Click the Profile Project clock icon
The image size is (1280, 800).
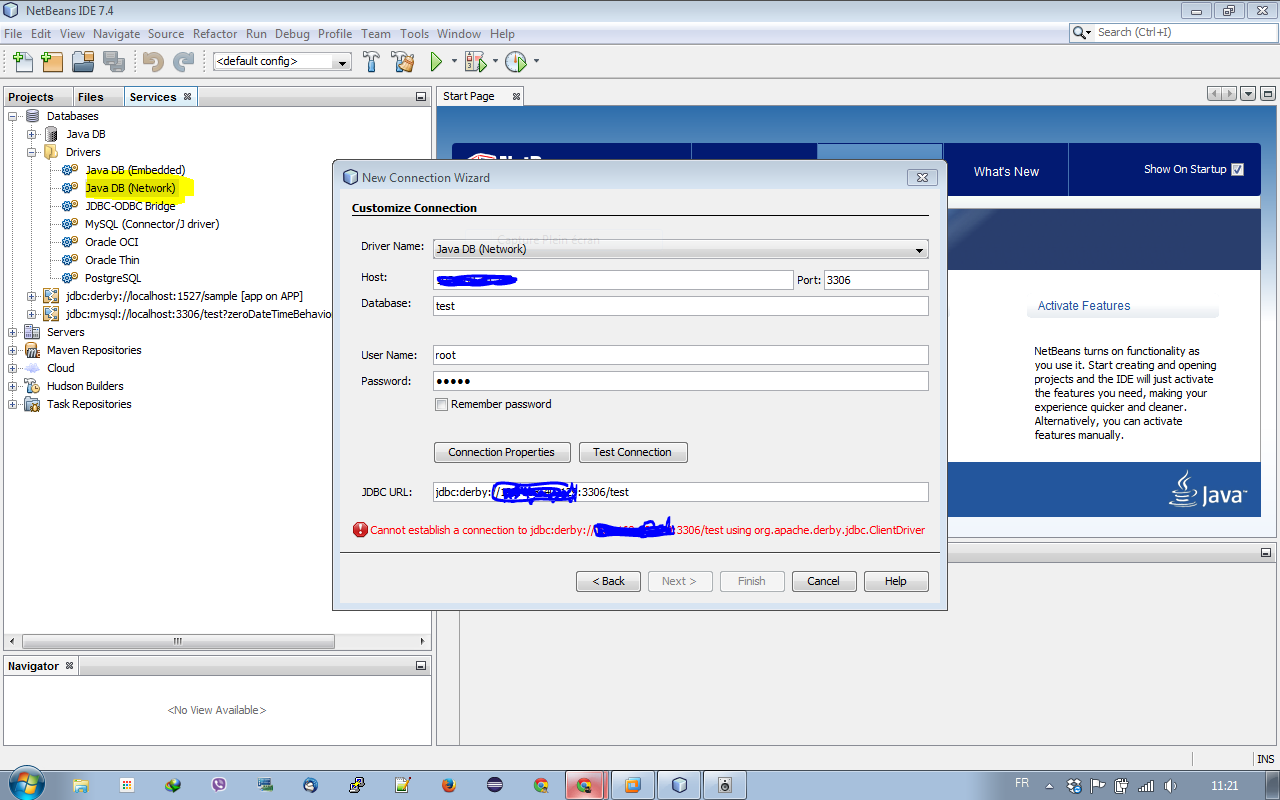515,61
